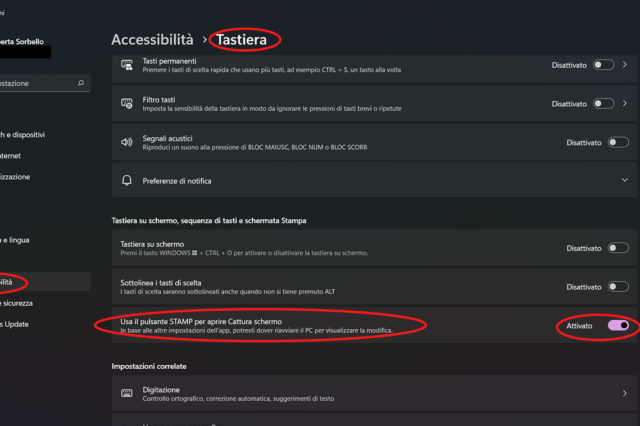Click the Filtro tasti icon
The image size is (640, 426).
(127, 103)
